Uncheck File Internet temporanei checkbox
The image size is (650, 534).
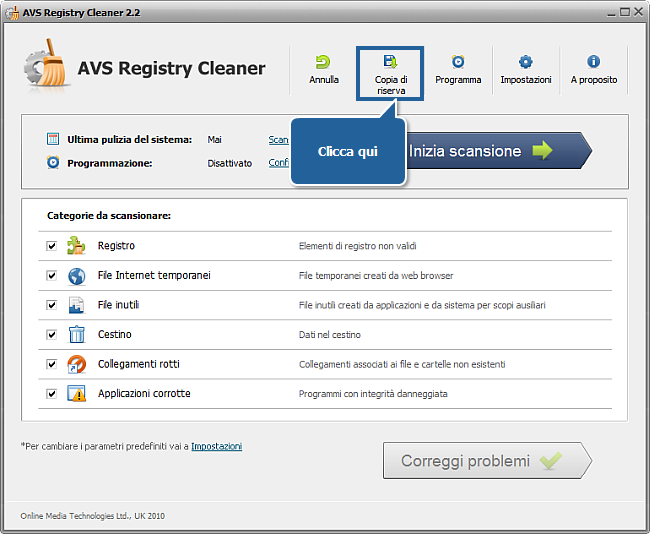coord(51,275)
